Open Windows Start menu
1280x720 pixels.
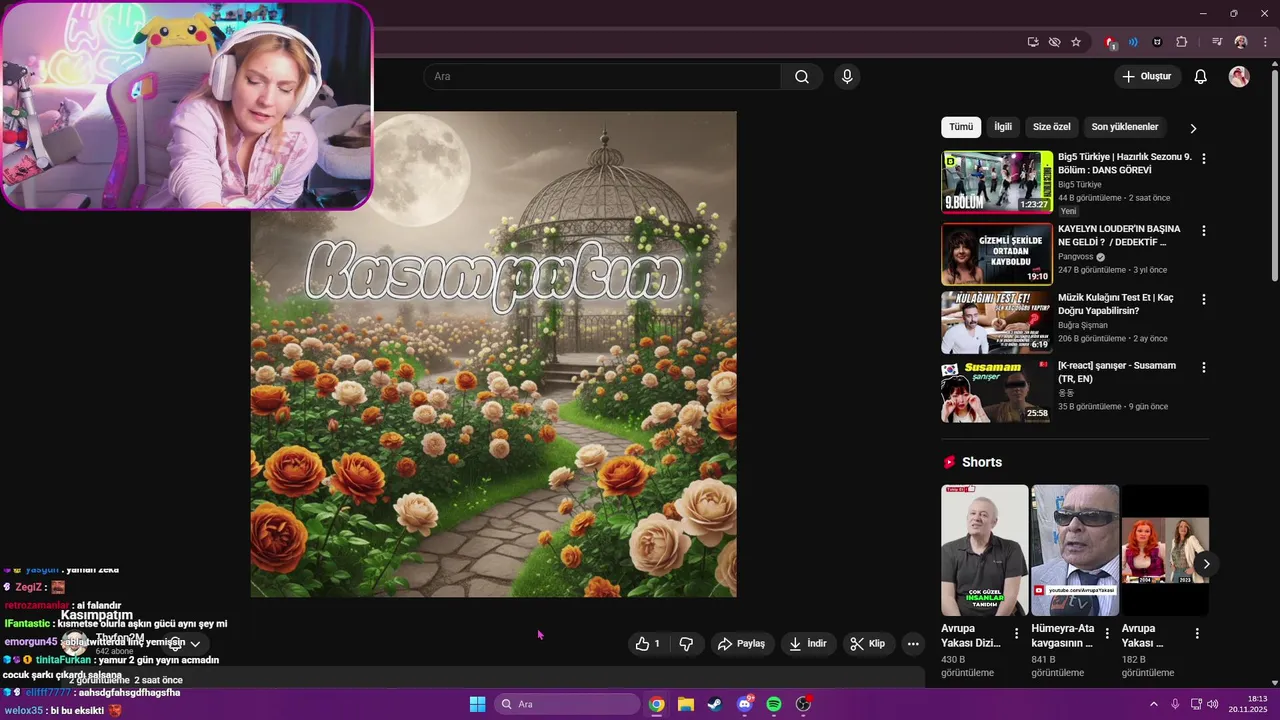point(477,704)
